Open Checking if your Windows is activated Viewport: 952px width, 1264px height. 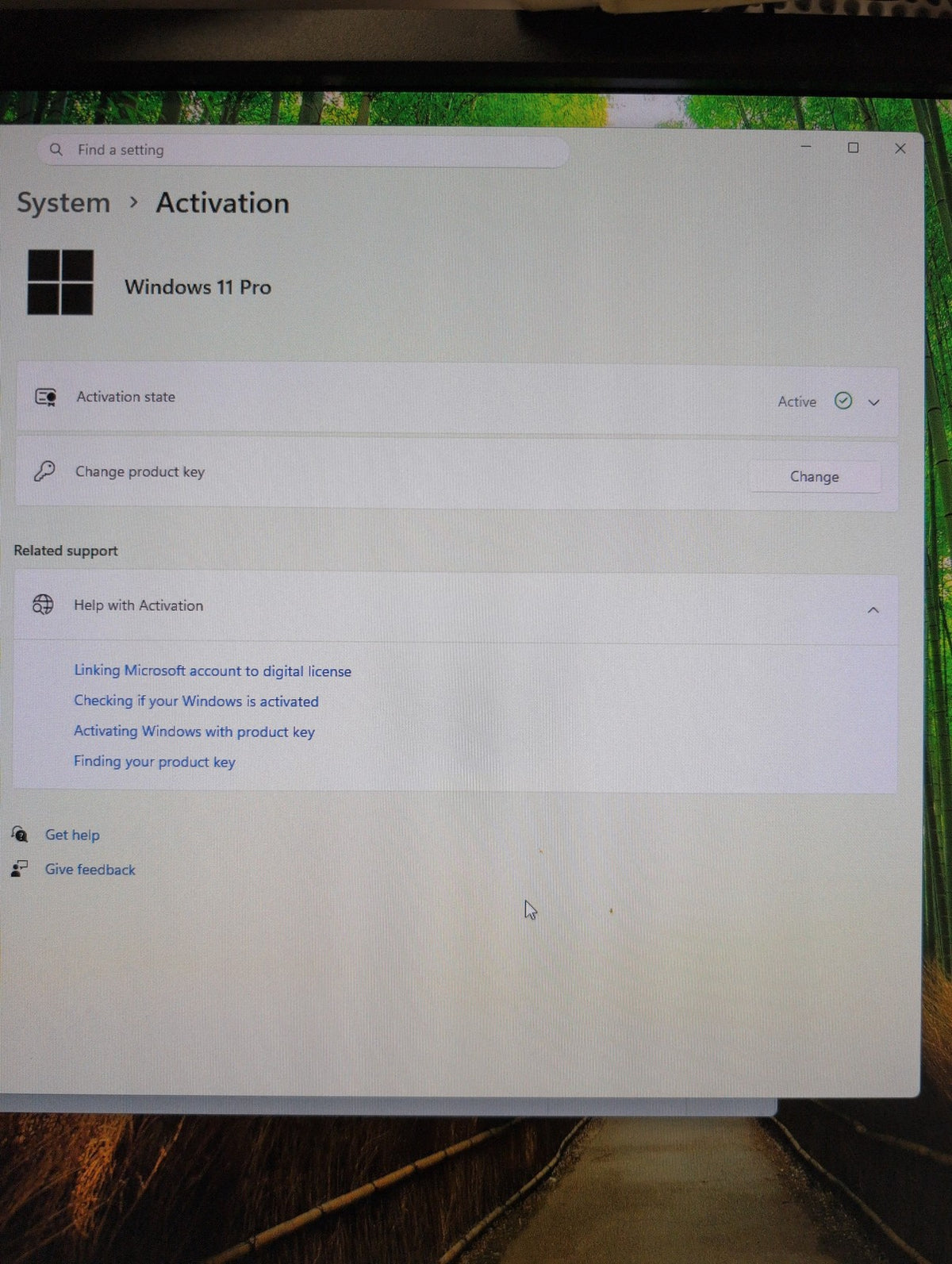(196, 701)
